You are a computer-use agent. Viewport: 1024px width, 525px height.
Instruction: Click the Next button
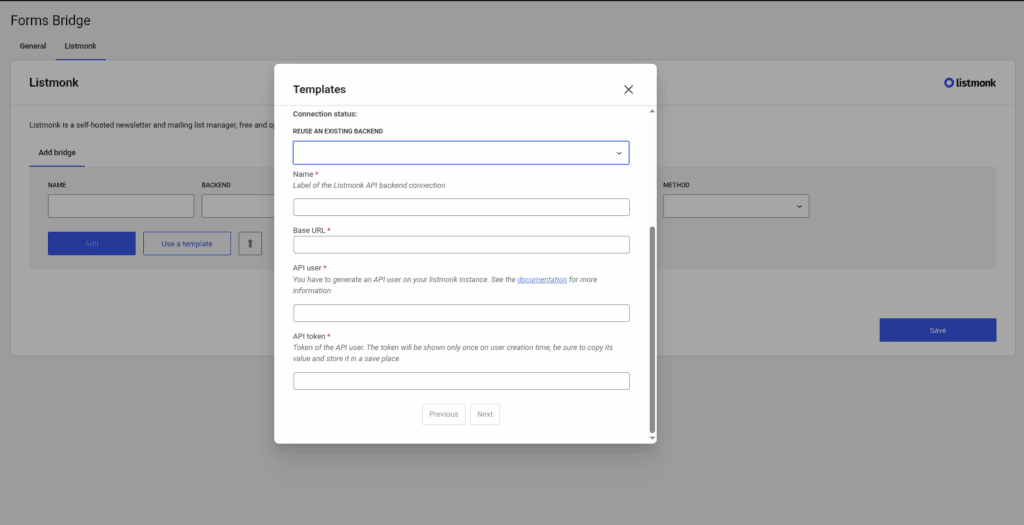tap(485, 414)
